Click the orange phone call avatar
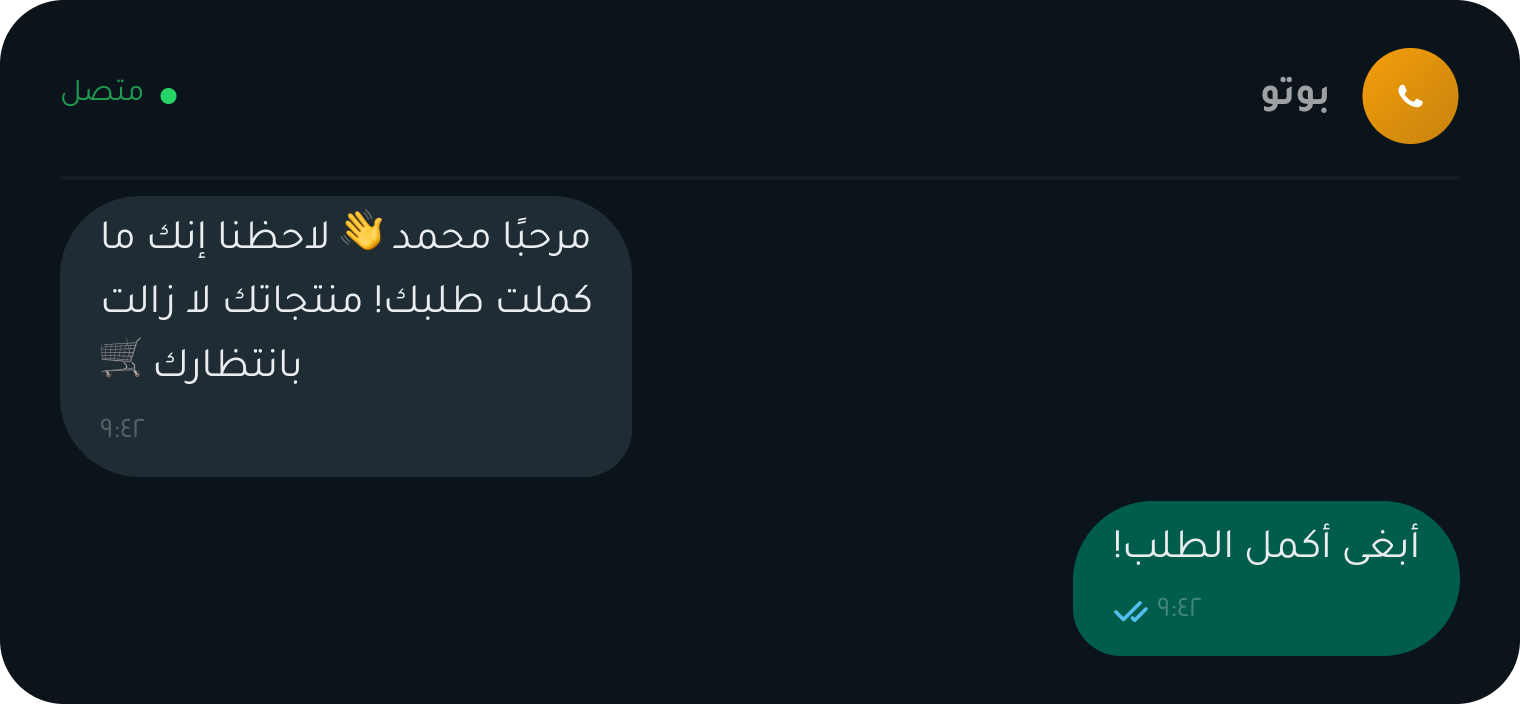The image size is (1520, 704). [x=1410, y=96]
